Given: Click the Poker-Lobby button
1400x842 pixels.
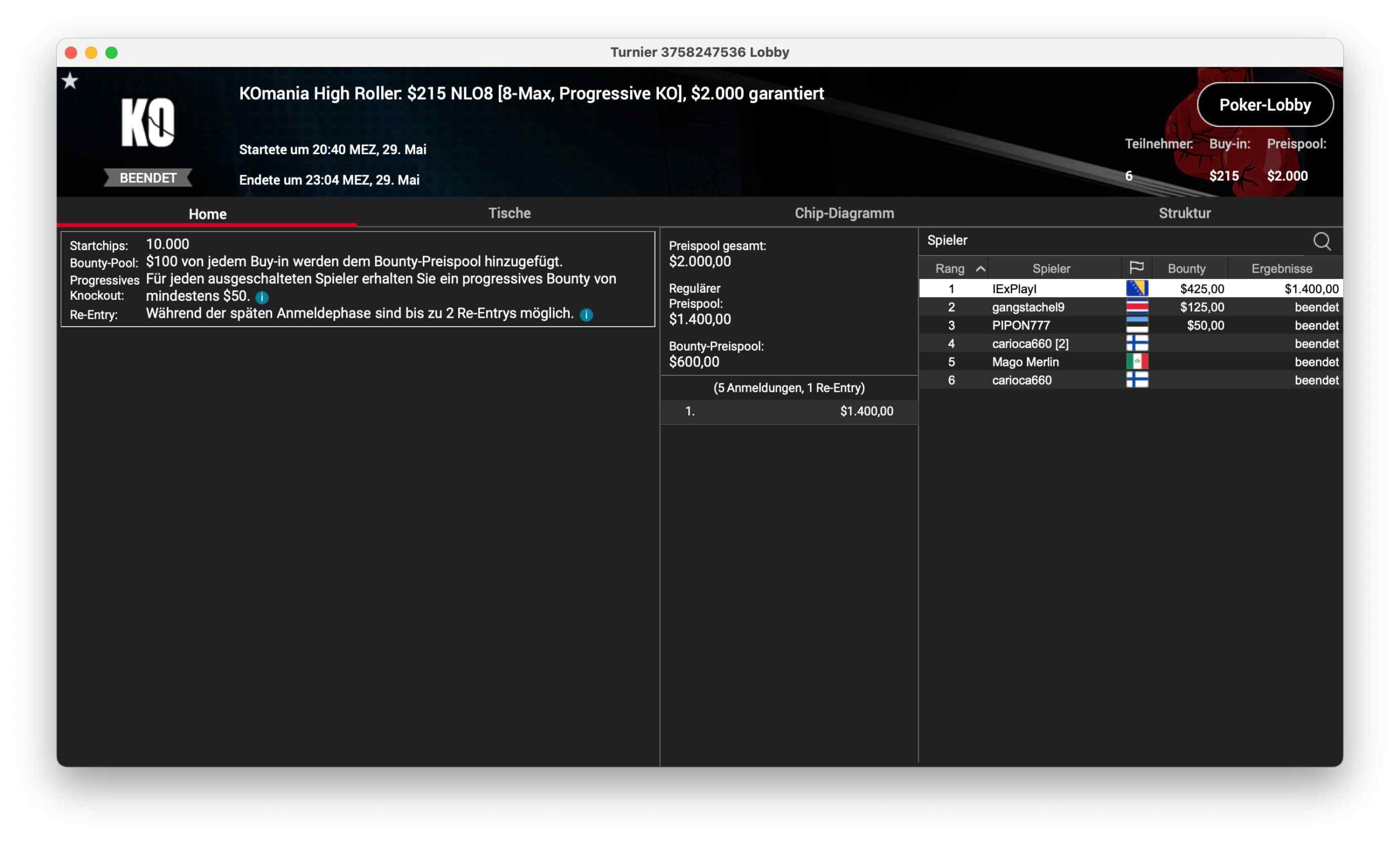Looking at the screenshot, I should [1264, 105].
